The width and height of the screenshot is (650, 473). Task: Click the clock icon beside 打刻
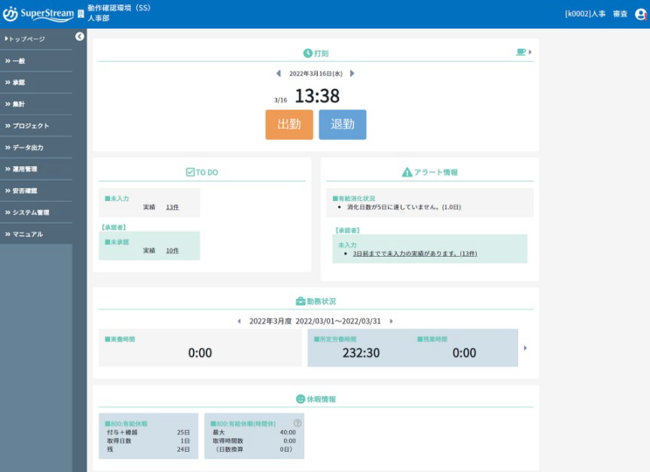click(x=308, y=53)
